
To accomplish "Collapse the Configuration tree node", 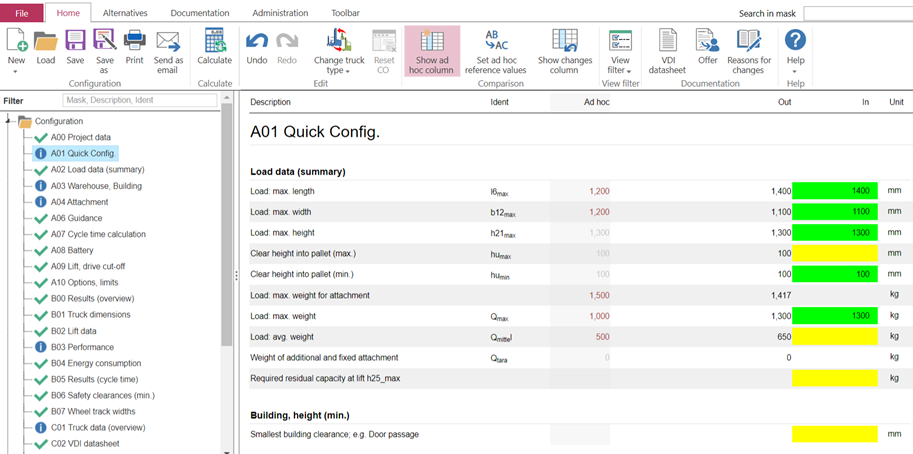I will [10, 122].
